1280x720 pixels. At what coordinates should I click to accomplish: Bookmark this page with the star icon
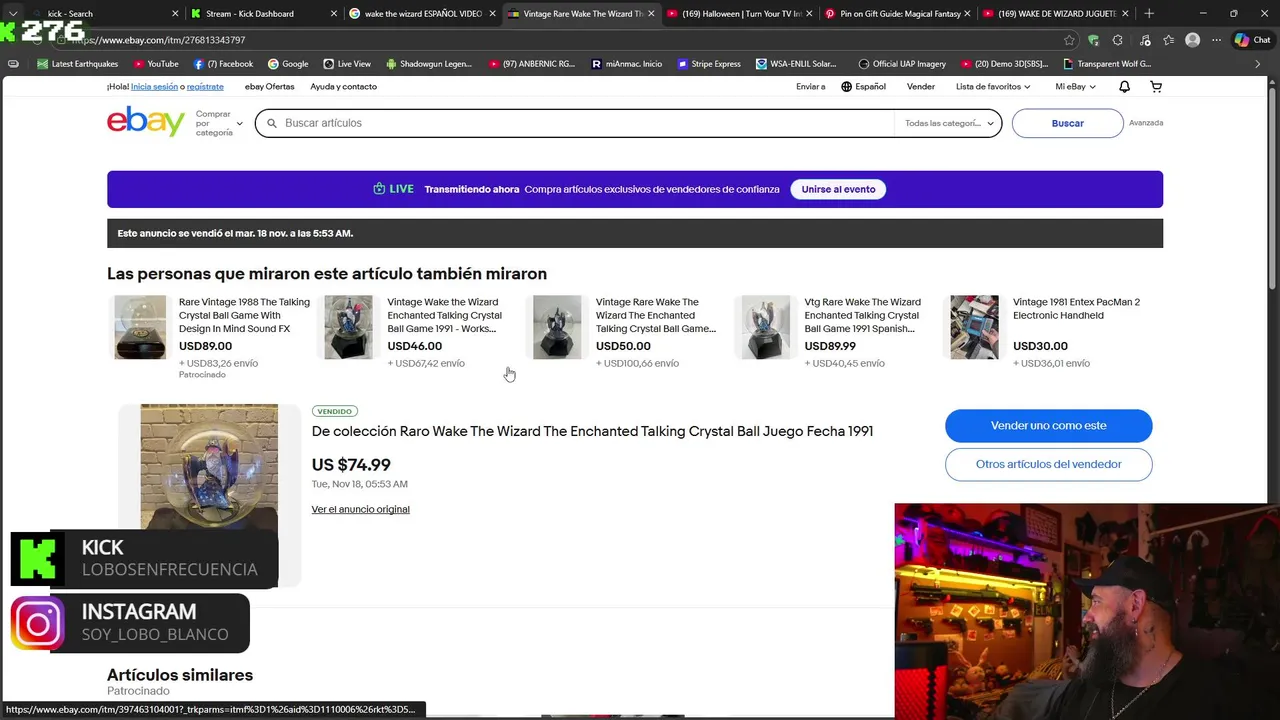tap(1069, 40)
